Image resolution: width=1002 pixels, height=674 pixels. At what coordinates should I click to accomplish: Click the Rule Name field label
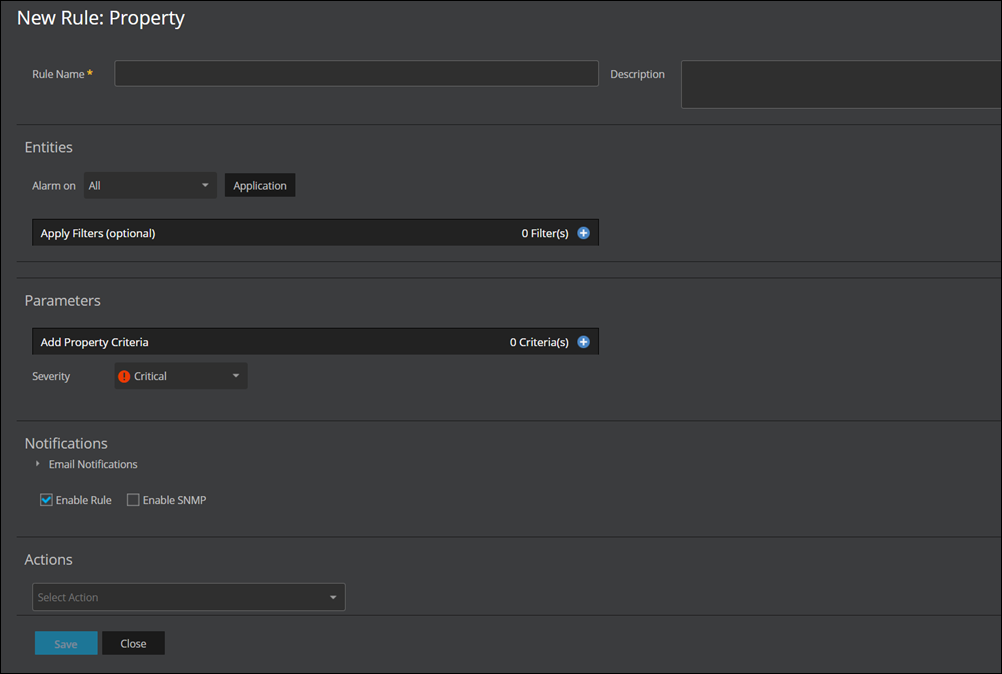(58, 74)
